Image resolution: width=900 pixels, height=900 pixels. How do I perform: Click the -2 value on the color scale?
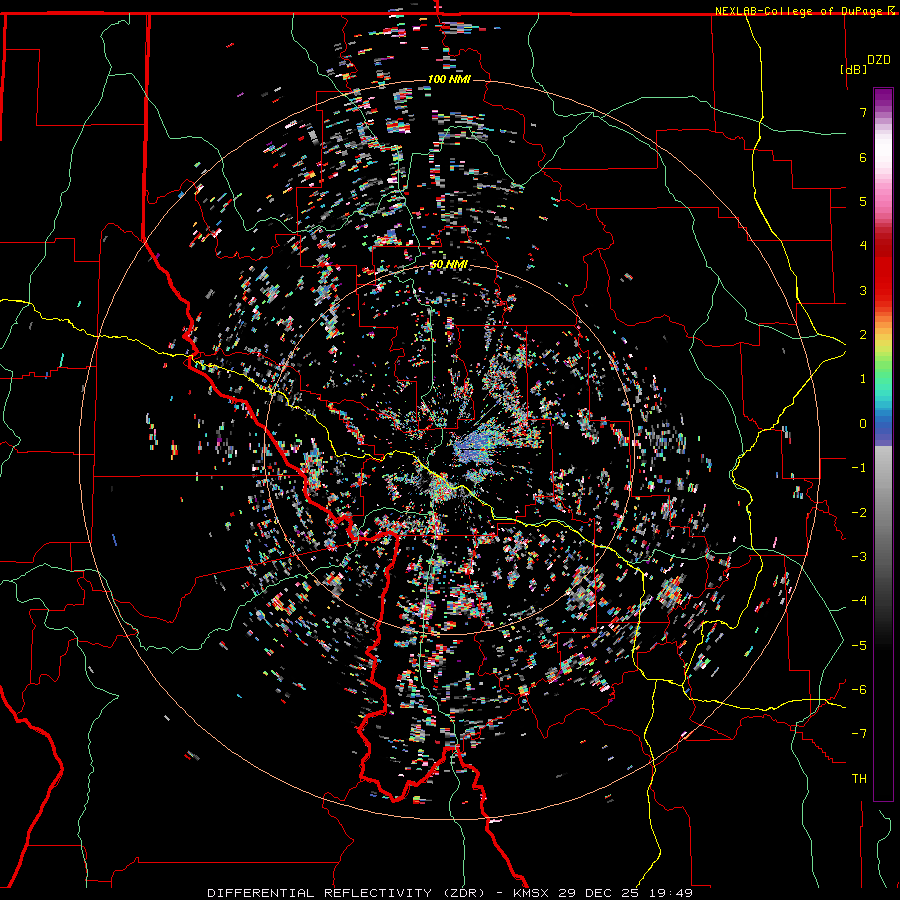point(859,513)
